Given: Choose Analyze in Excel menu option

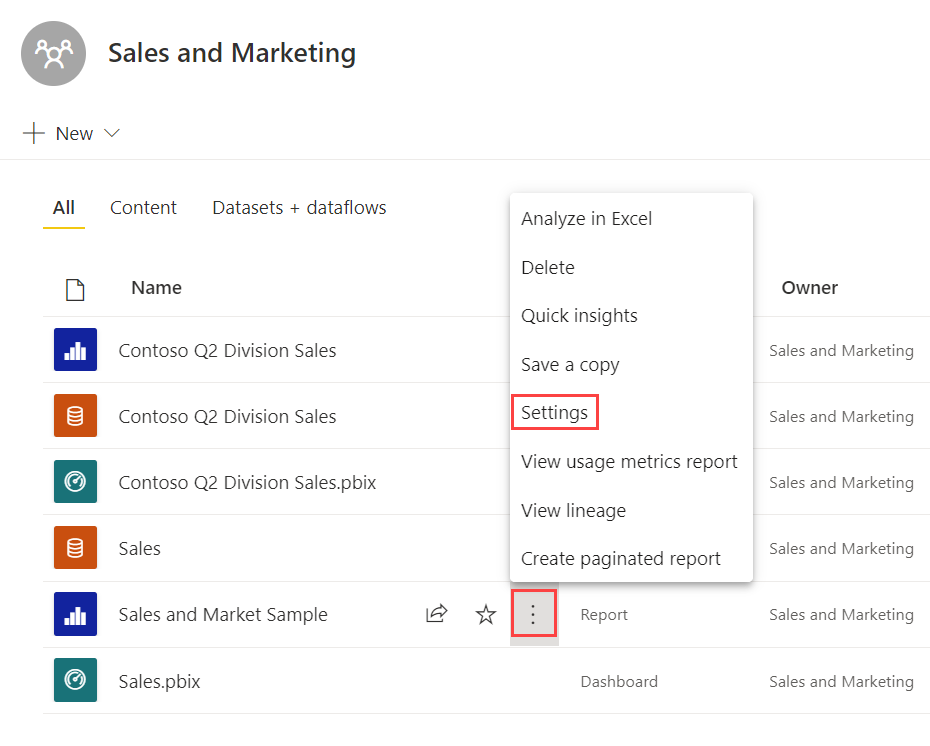Looking at the screenshot, I should click(586, 219).
